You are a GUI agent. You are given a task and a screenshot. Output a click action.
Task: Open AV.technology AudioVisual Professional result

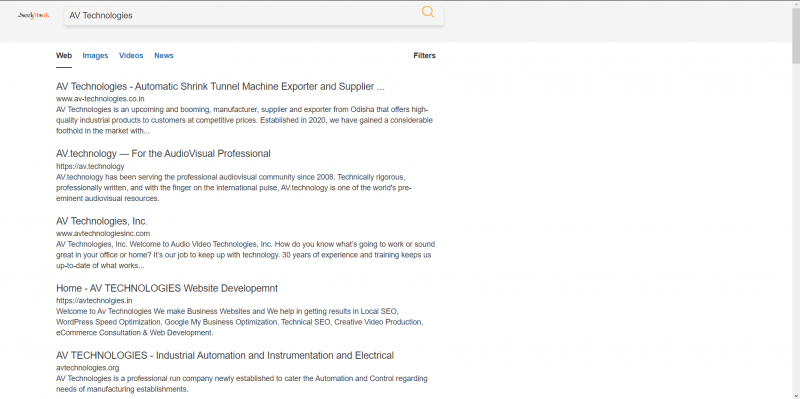pyautogui.click(x=163, y=154)
